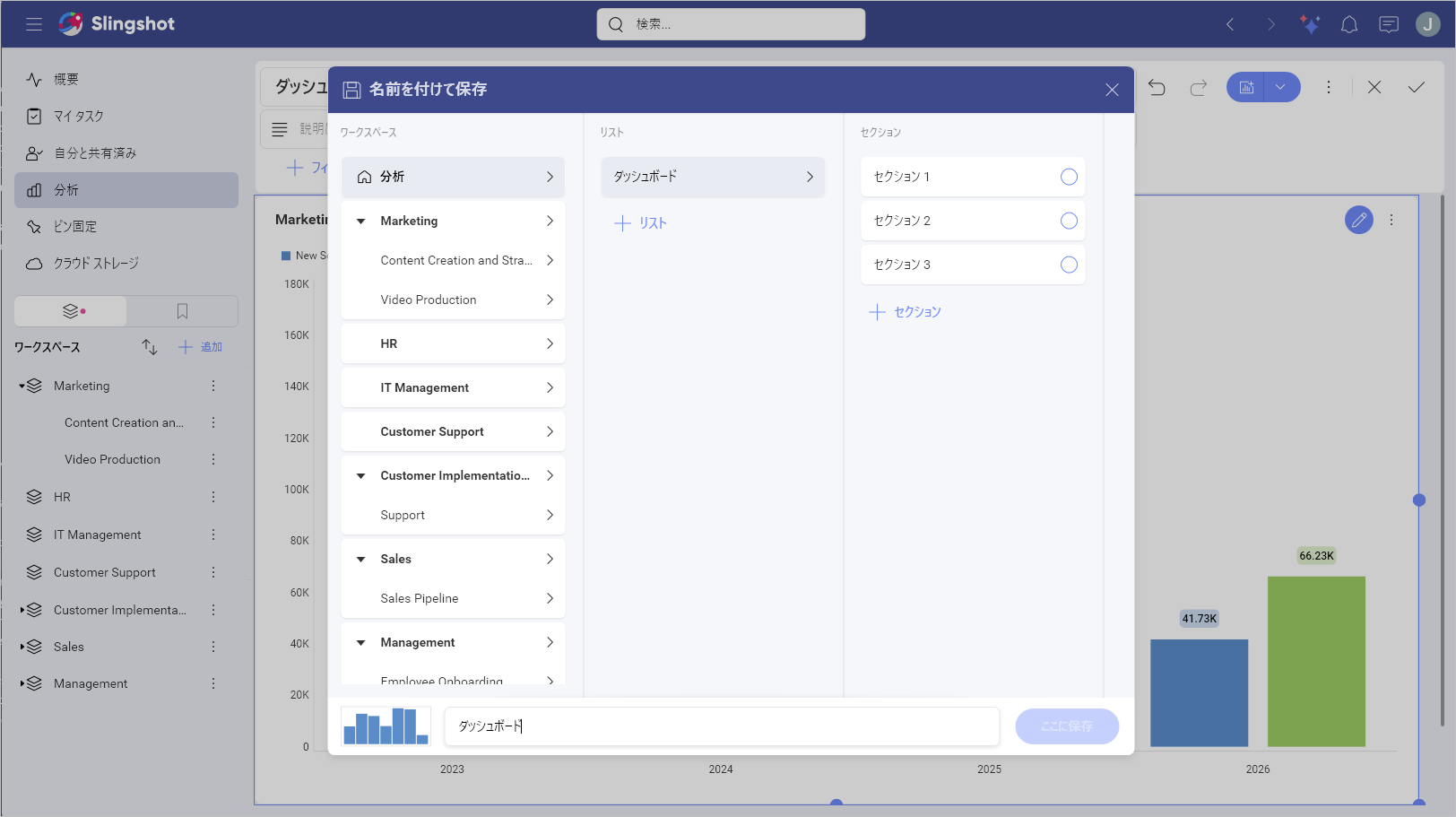Select セクション 3 radio button

point(1069,265)
